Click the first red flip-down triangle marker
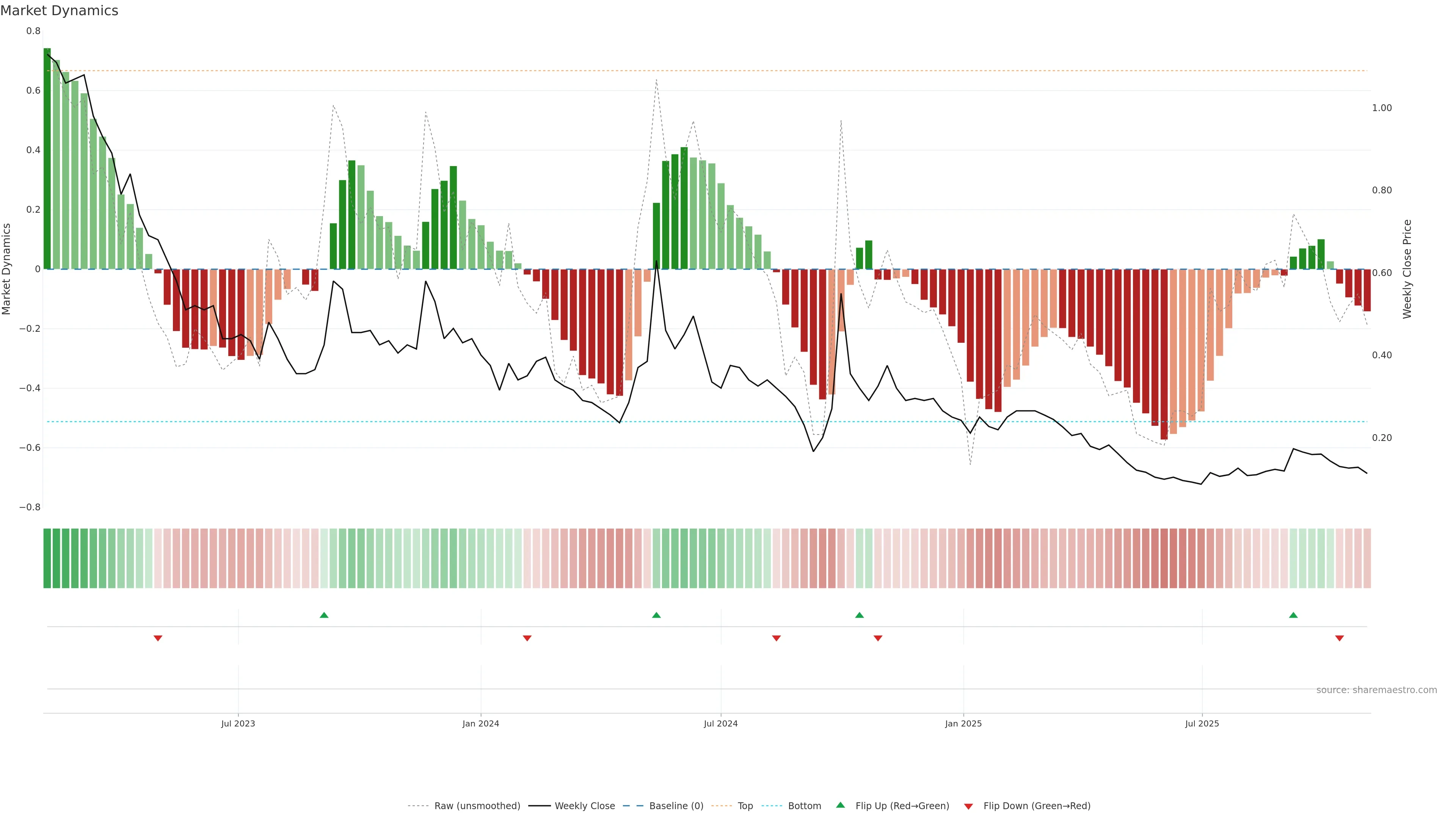Screen dimensions: 1456x819 pyautogui.click(x=158, y=638)
